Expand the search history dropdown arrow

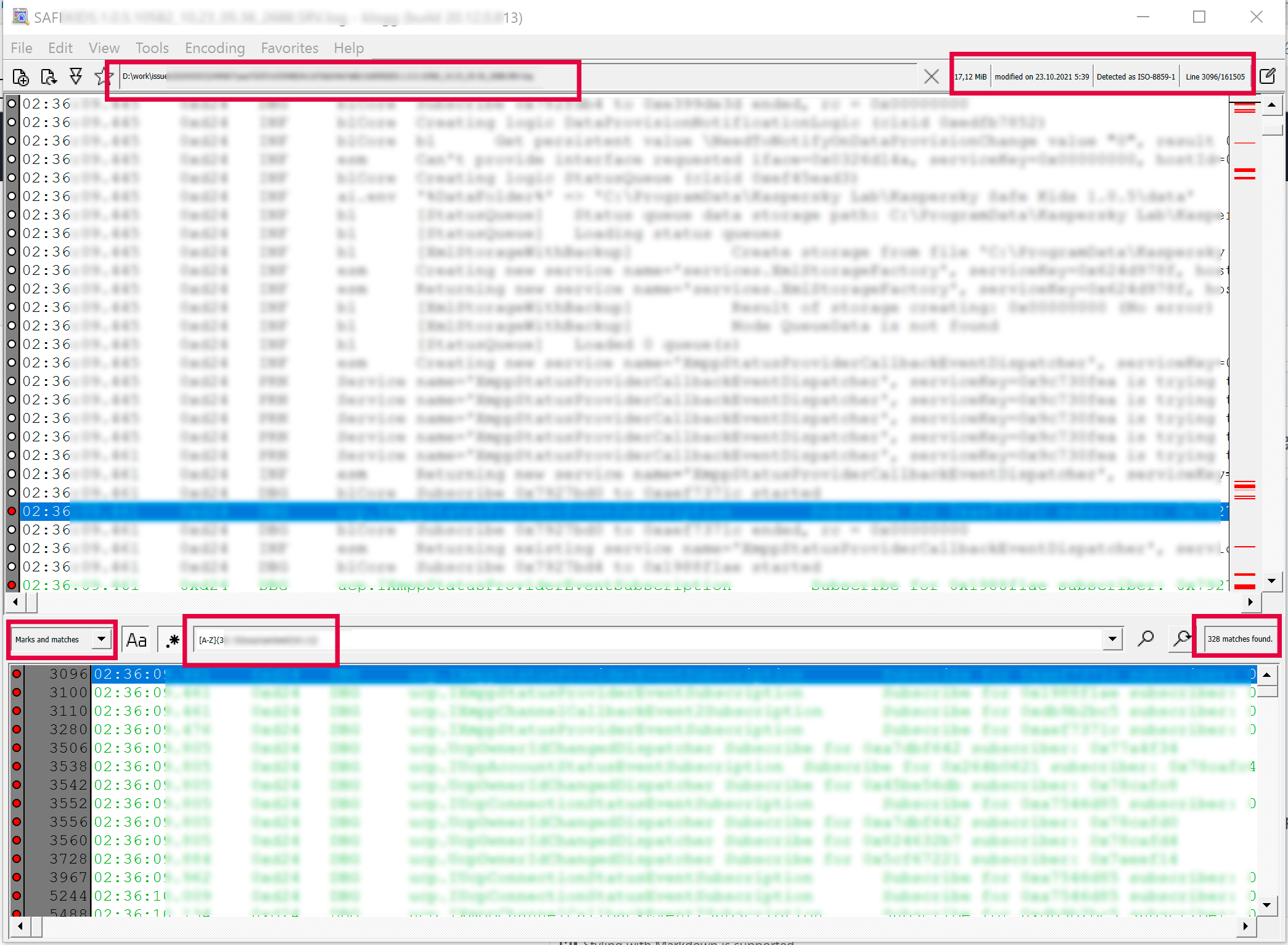click(x=1112, y=639)
